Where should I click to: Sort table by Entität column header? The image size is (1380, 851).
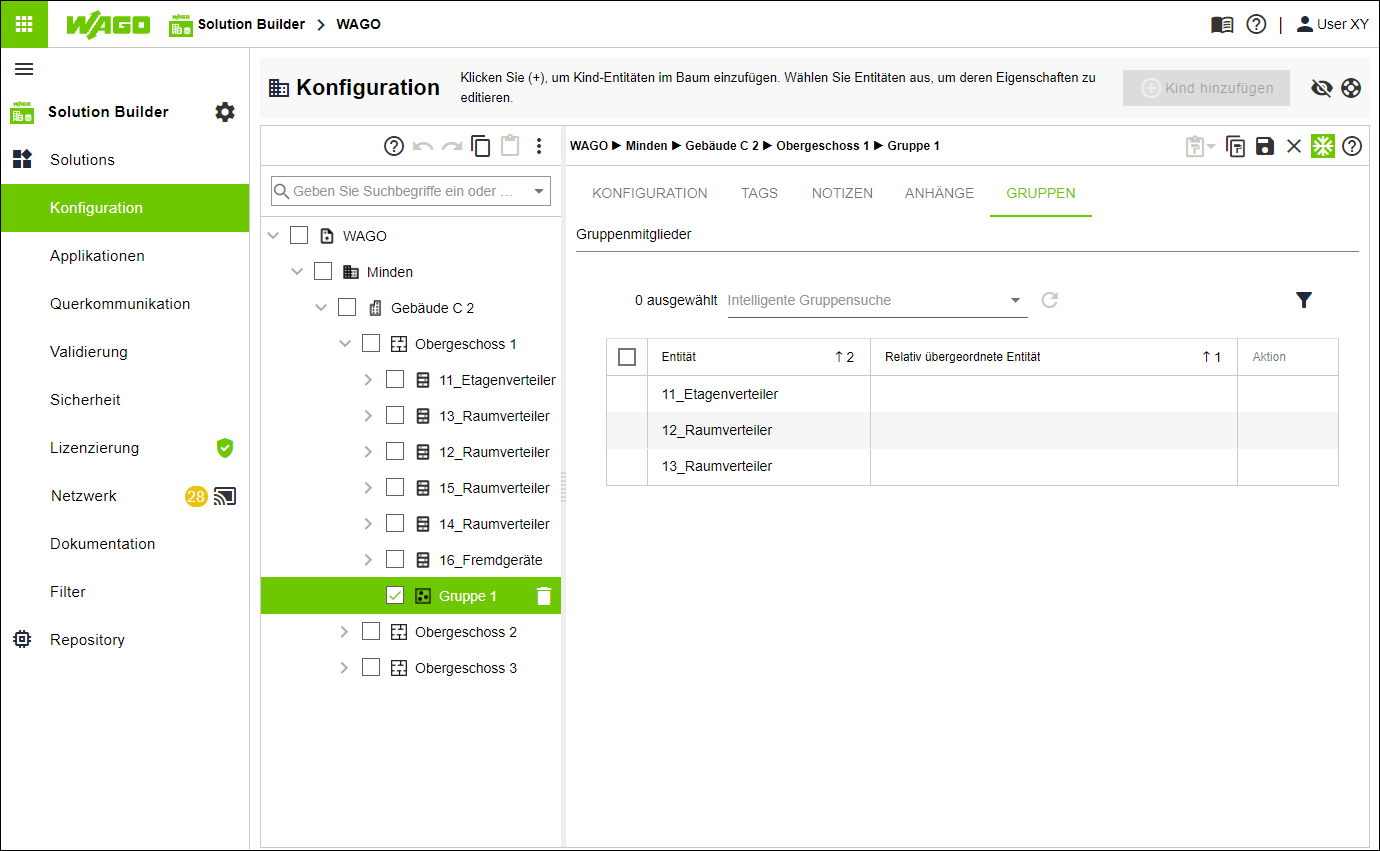click(x=758, y=357)
